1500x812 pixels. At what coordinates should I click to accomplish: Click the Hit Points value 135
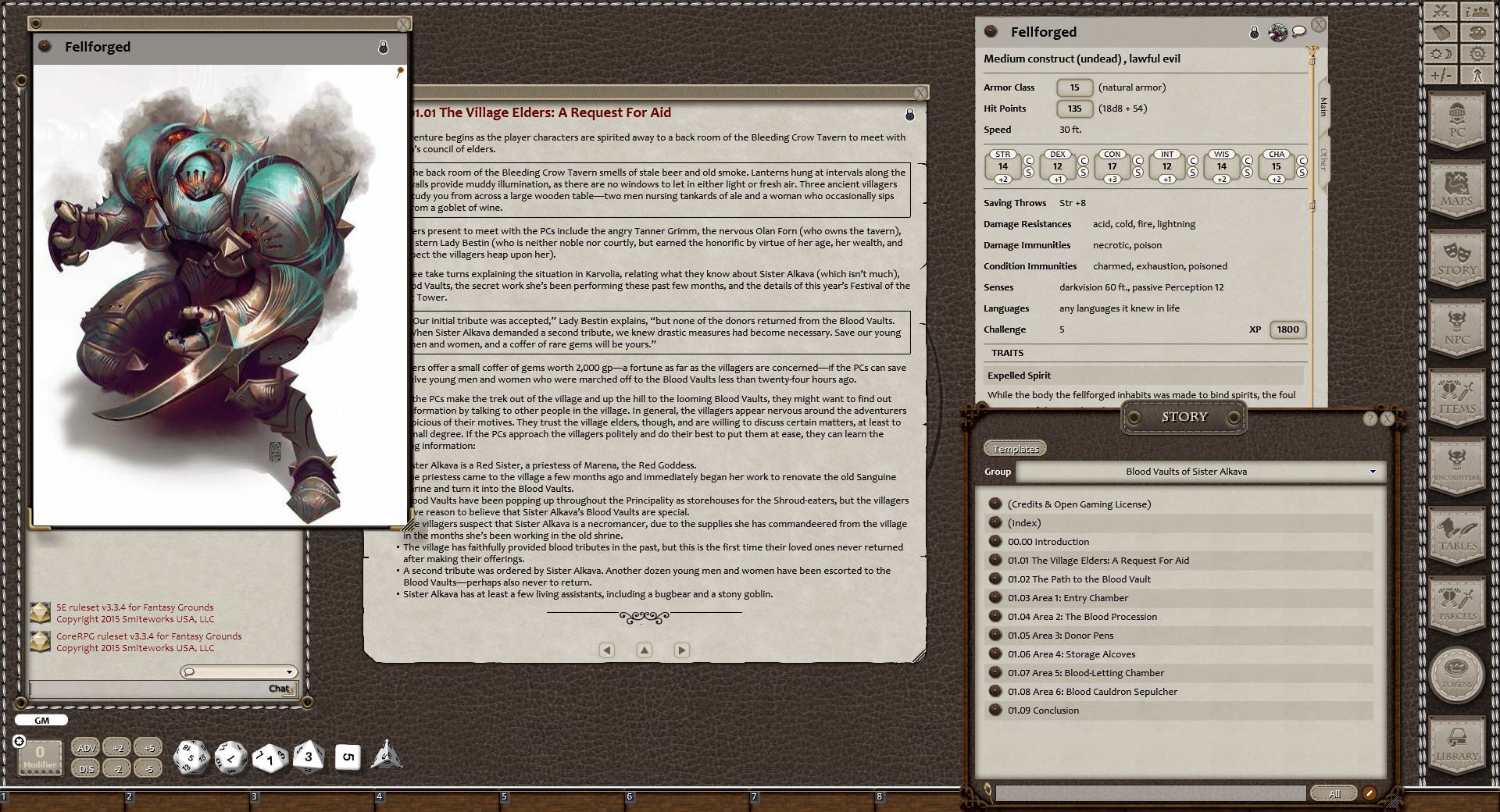coord(1074,109)
